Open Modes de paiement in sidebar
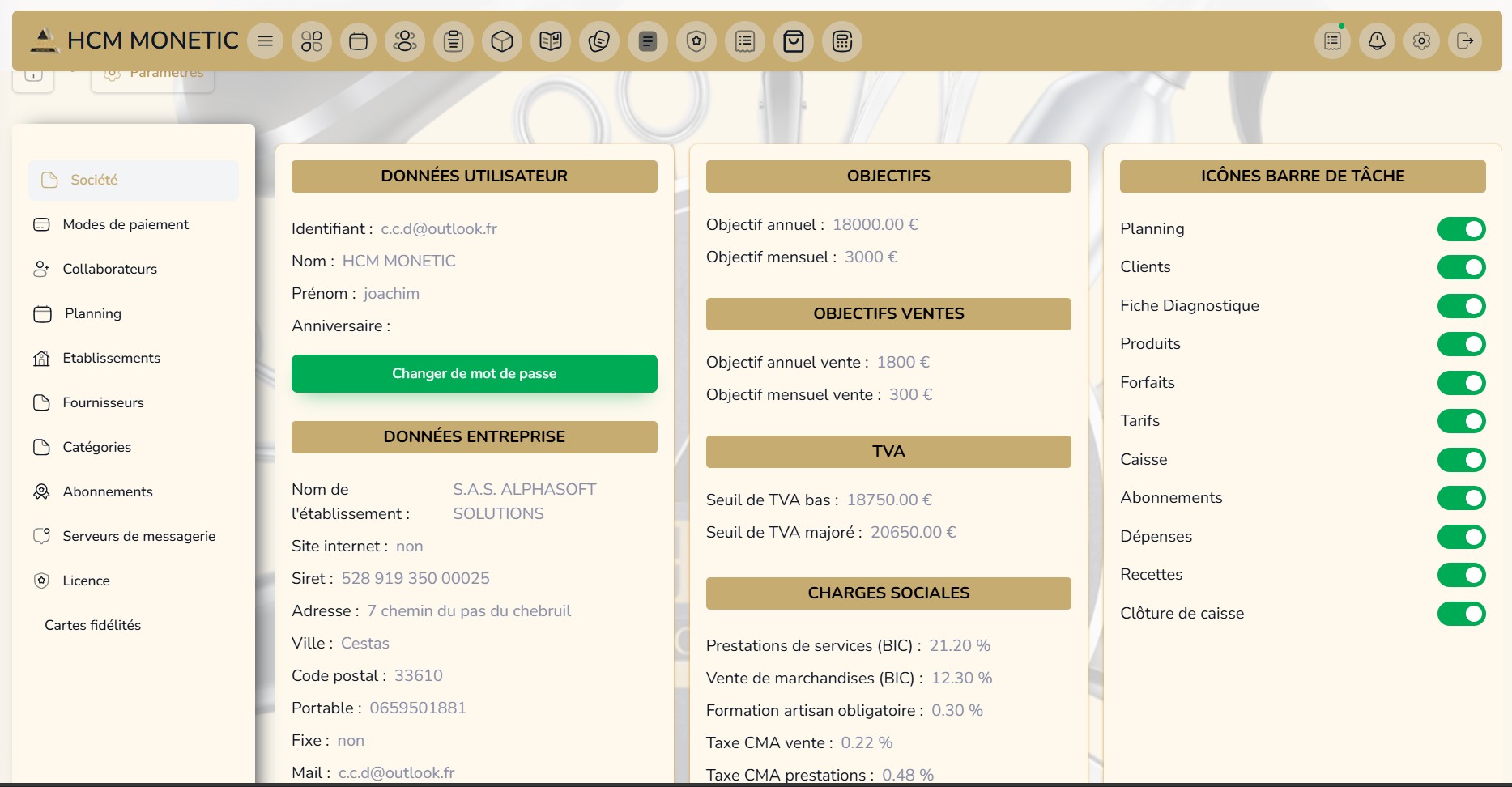The width and height of the screenshot is (1512, 787). click(x=126, y=224)
